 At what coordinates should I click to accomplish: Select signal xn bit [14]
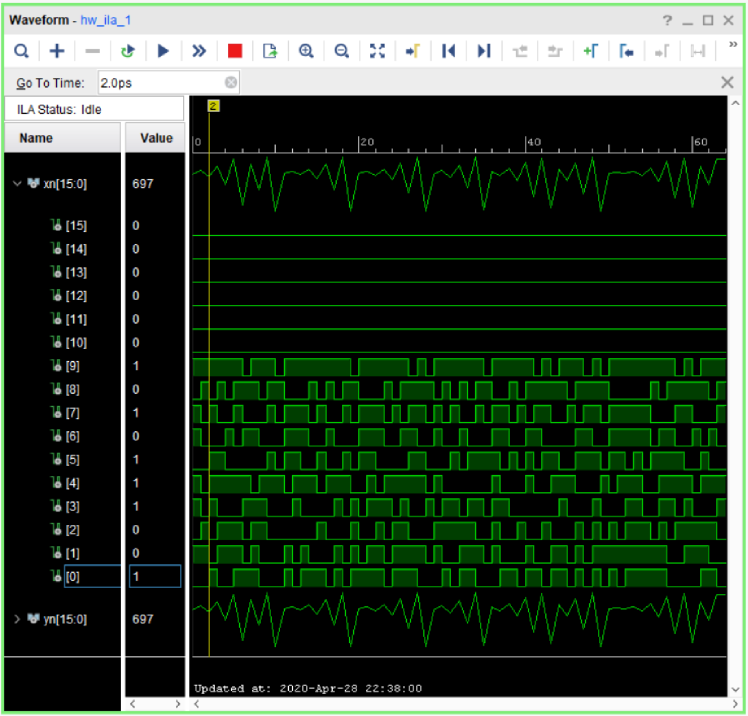coord(76,249)
